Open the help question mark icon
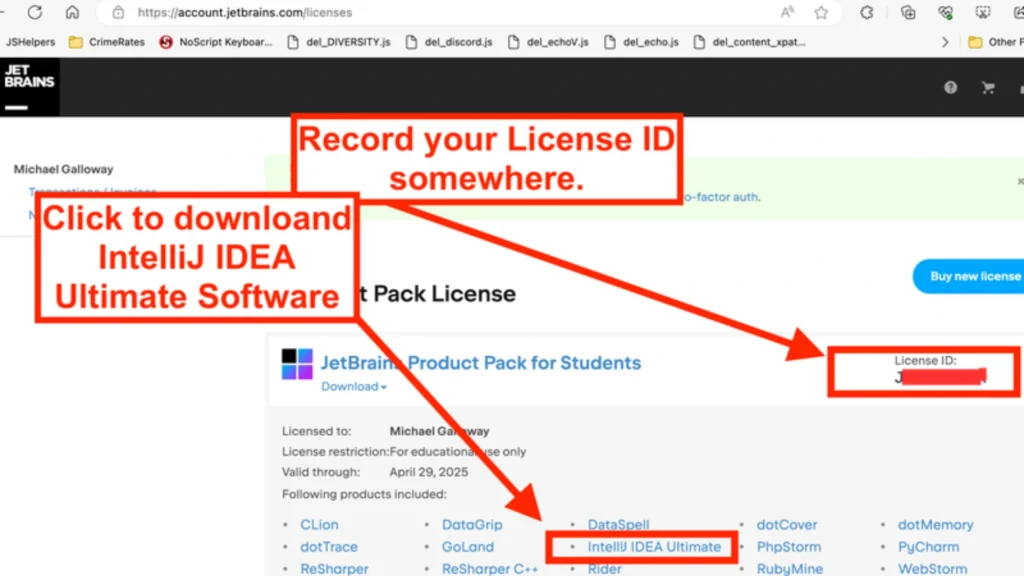1024x576 pixels. point(951,88)
